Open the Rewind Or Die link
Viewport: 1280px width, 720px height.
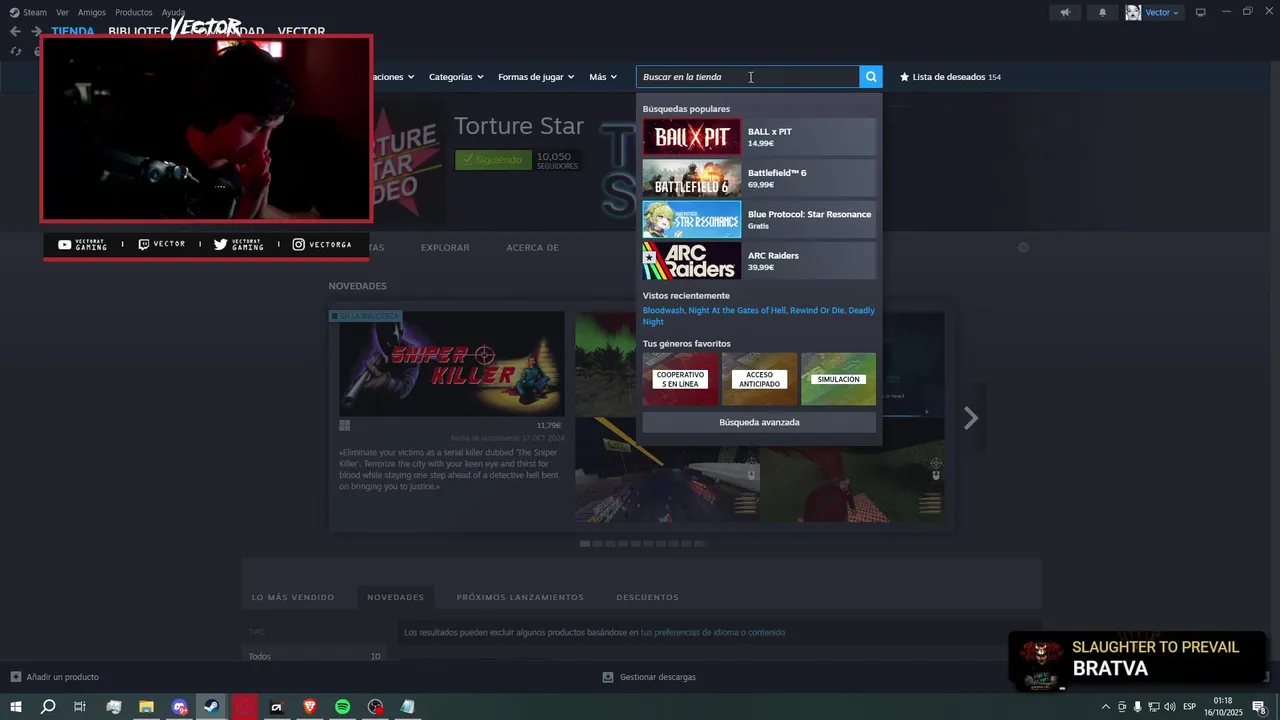click(x=816, y=310)
